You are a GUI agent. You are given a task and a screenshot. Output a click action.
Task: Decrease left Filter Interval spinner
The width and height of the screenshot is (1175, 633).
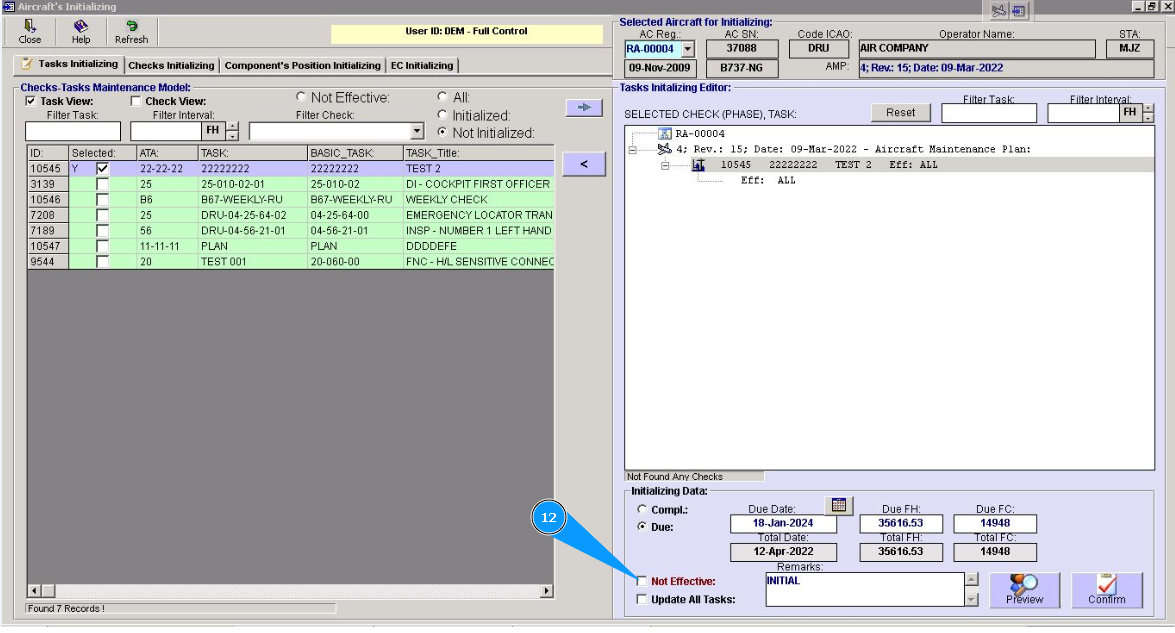click(232, 136)
